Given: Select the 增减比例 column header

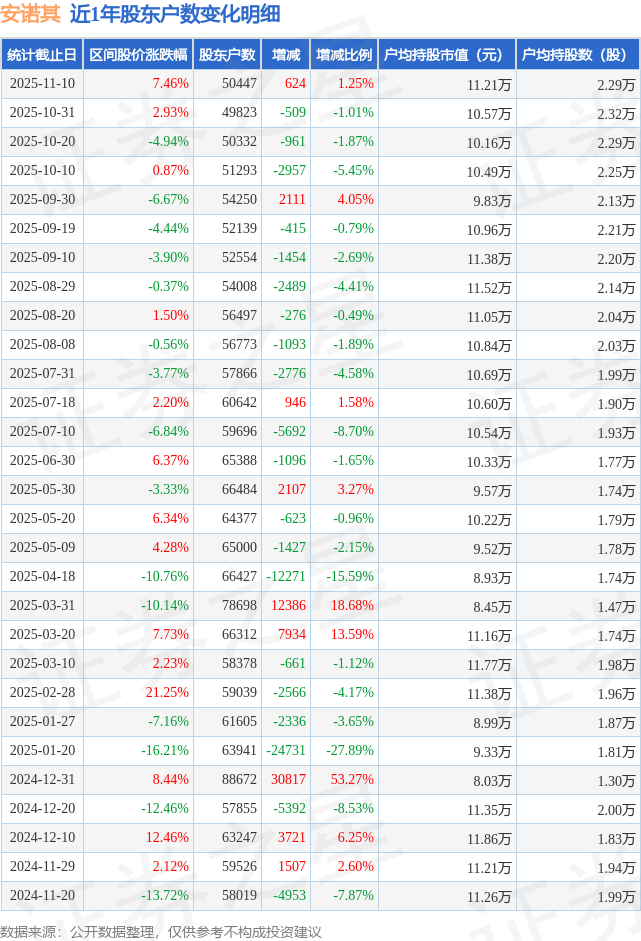Looking at the screenshot, I should click(x=343, y=55).
